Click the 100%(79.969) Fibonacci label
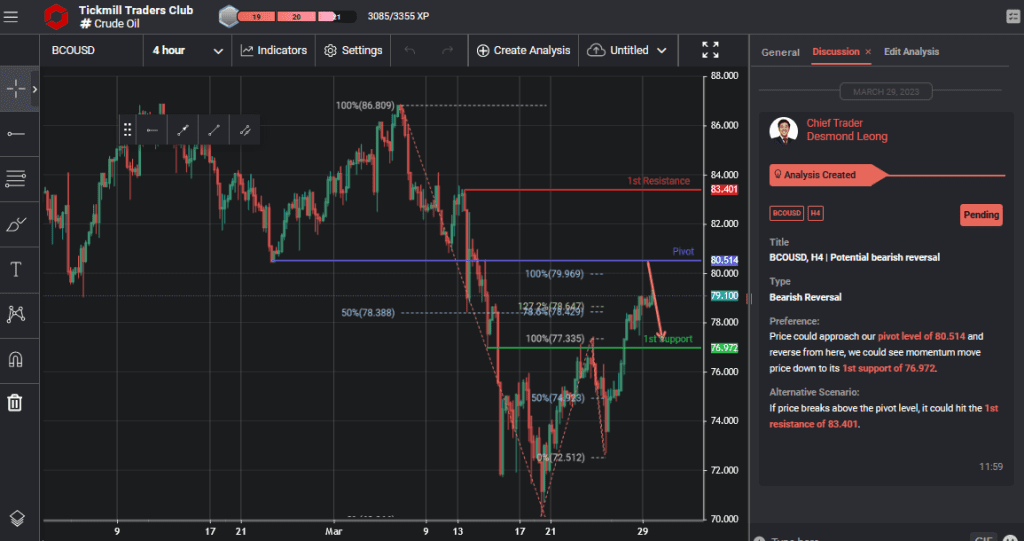This screenshot has height=541, width=1024. coord(554,274)
